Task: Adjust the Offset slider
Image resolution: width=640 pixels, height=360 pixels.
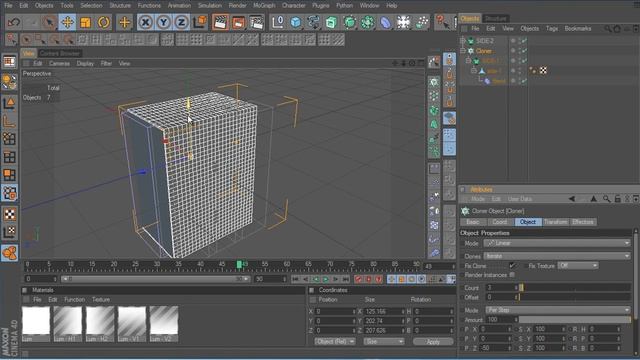Action: point(575,297)
